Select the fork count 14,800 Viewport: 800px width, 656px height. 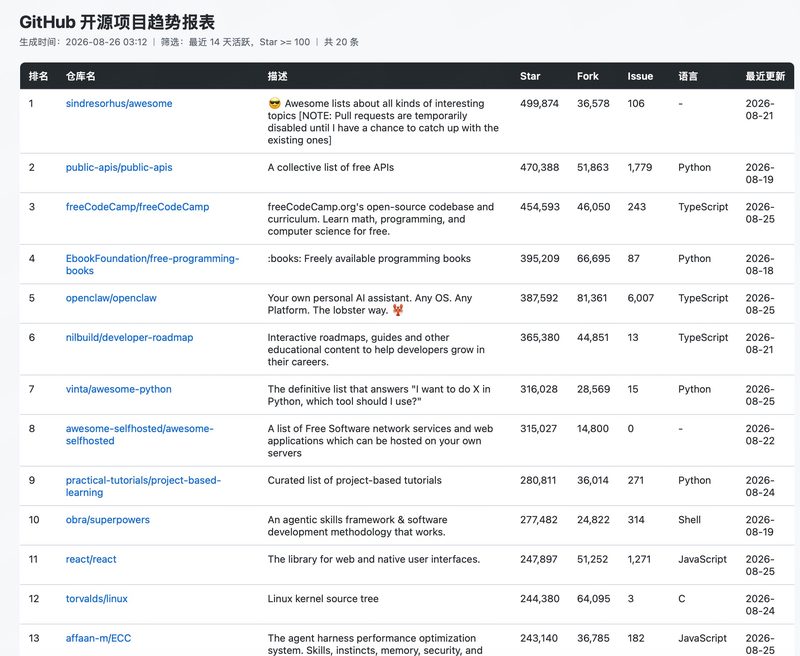(593, 428)
